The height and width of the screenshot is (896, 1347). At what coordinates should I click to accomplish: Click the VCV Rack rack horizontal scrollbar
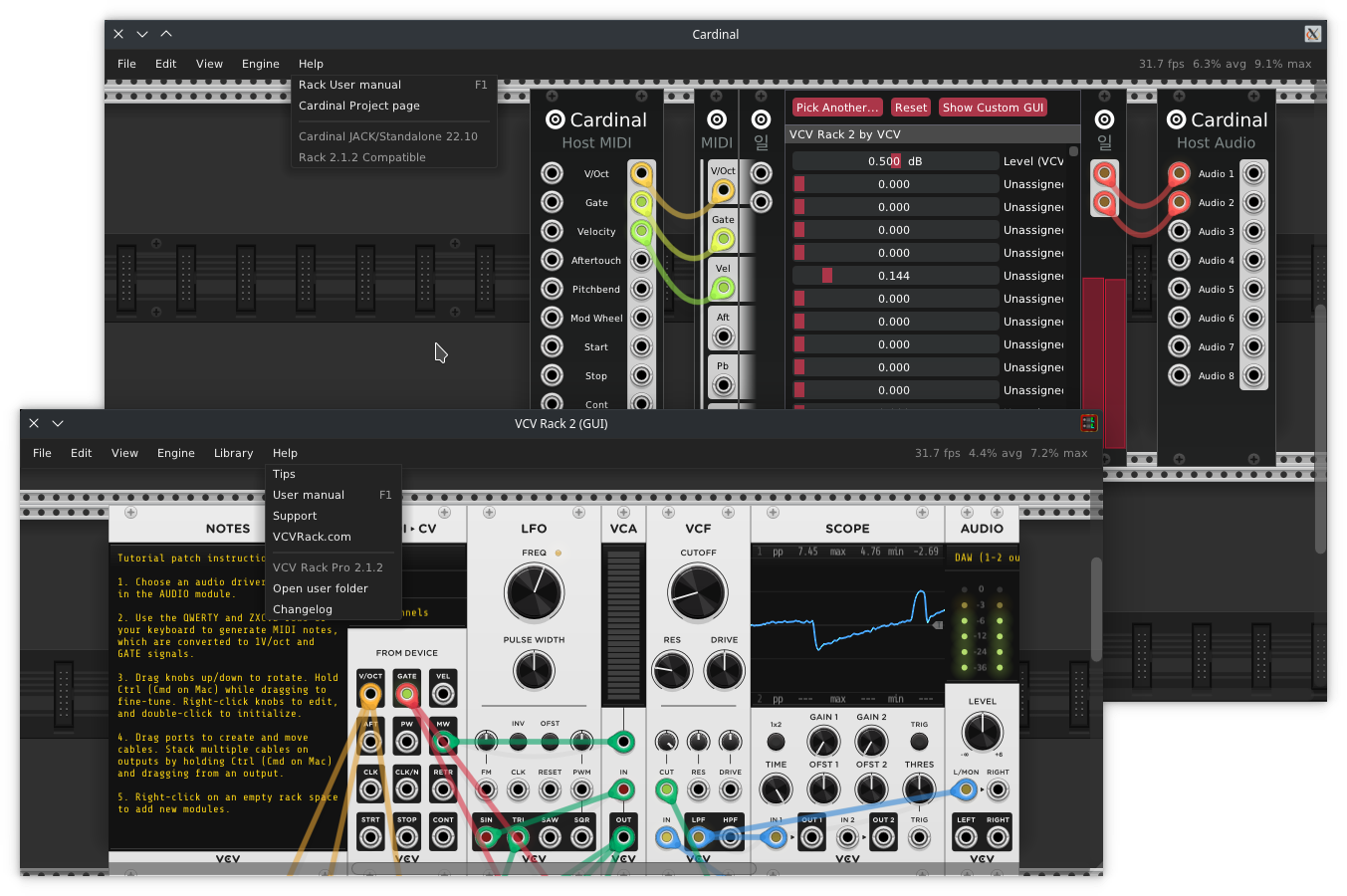click(x=553, y=869)
